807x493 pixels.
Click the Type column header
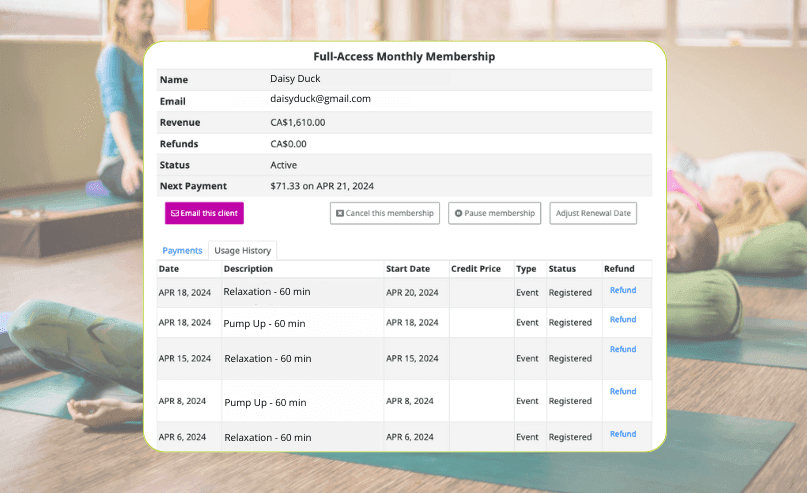[x=525, y=269]
